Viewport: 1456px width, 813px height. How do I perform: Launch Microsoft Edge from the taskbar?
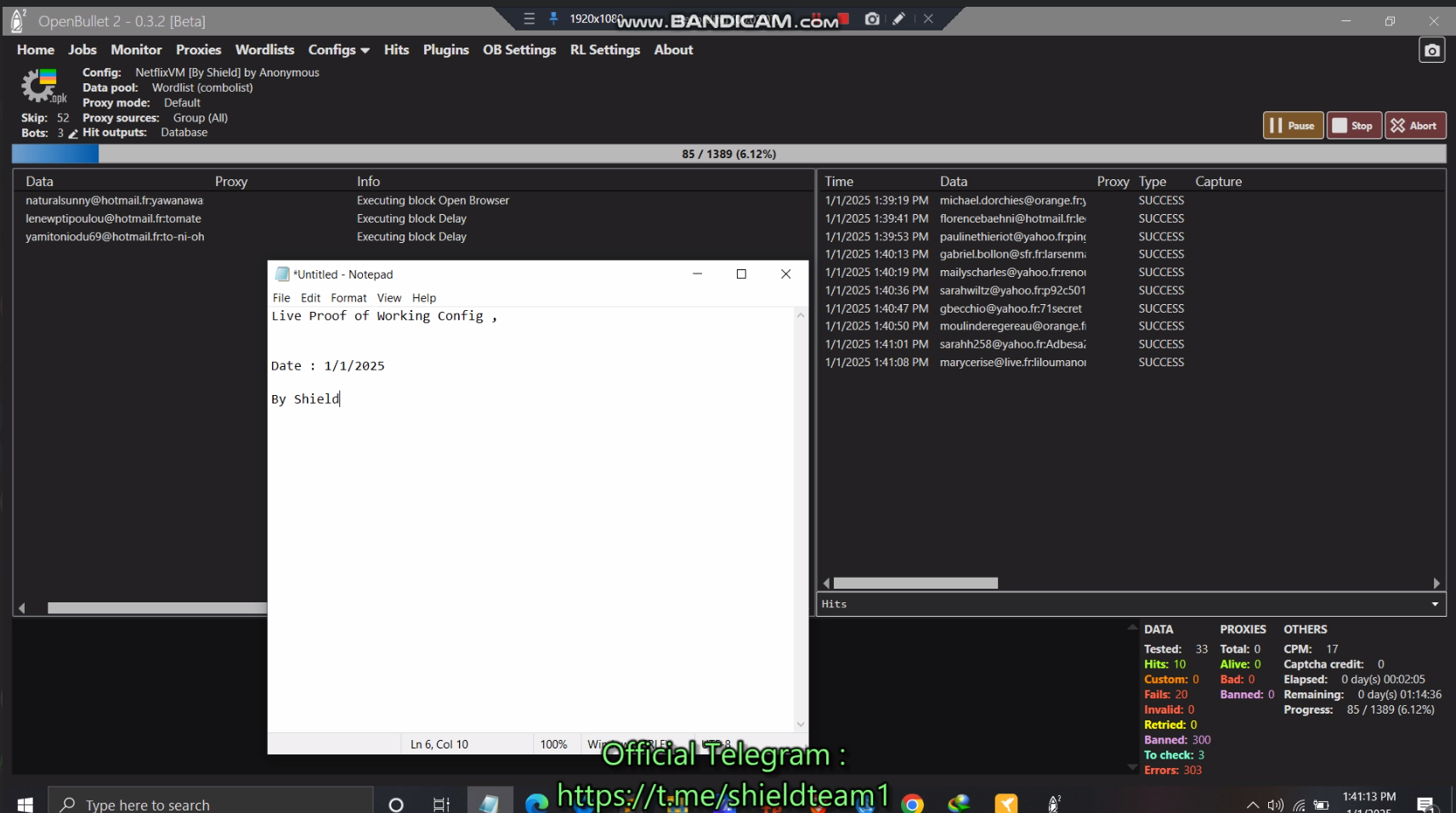click(536, 803)
